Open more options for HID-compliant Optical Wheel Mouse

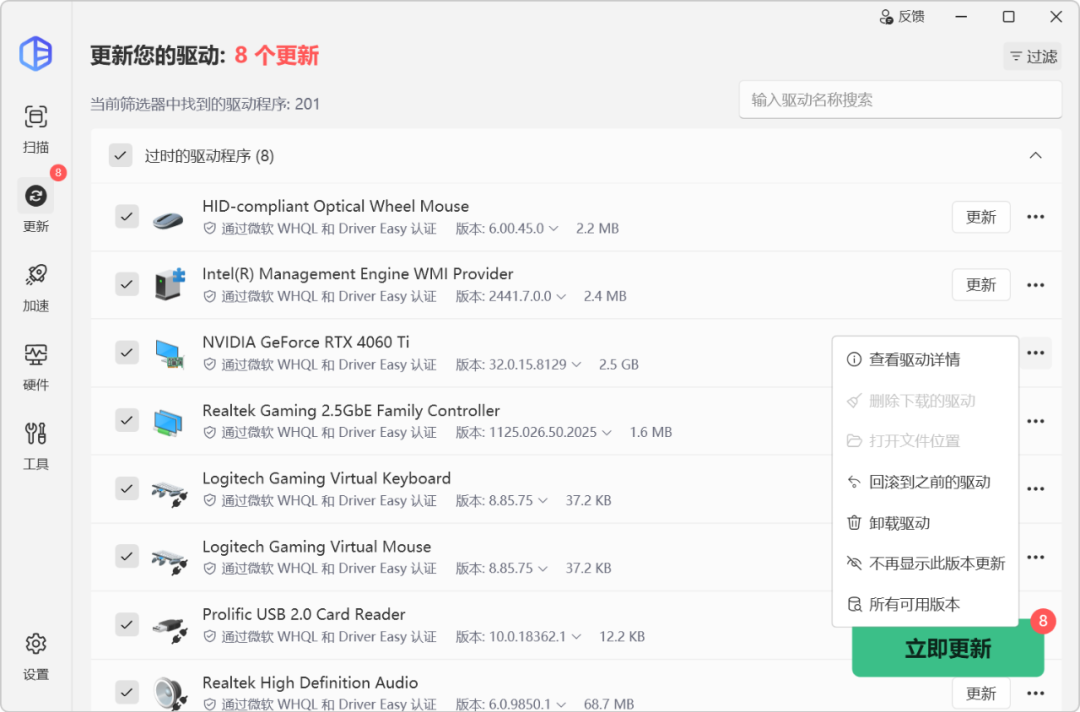[x=1035, y=217]
